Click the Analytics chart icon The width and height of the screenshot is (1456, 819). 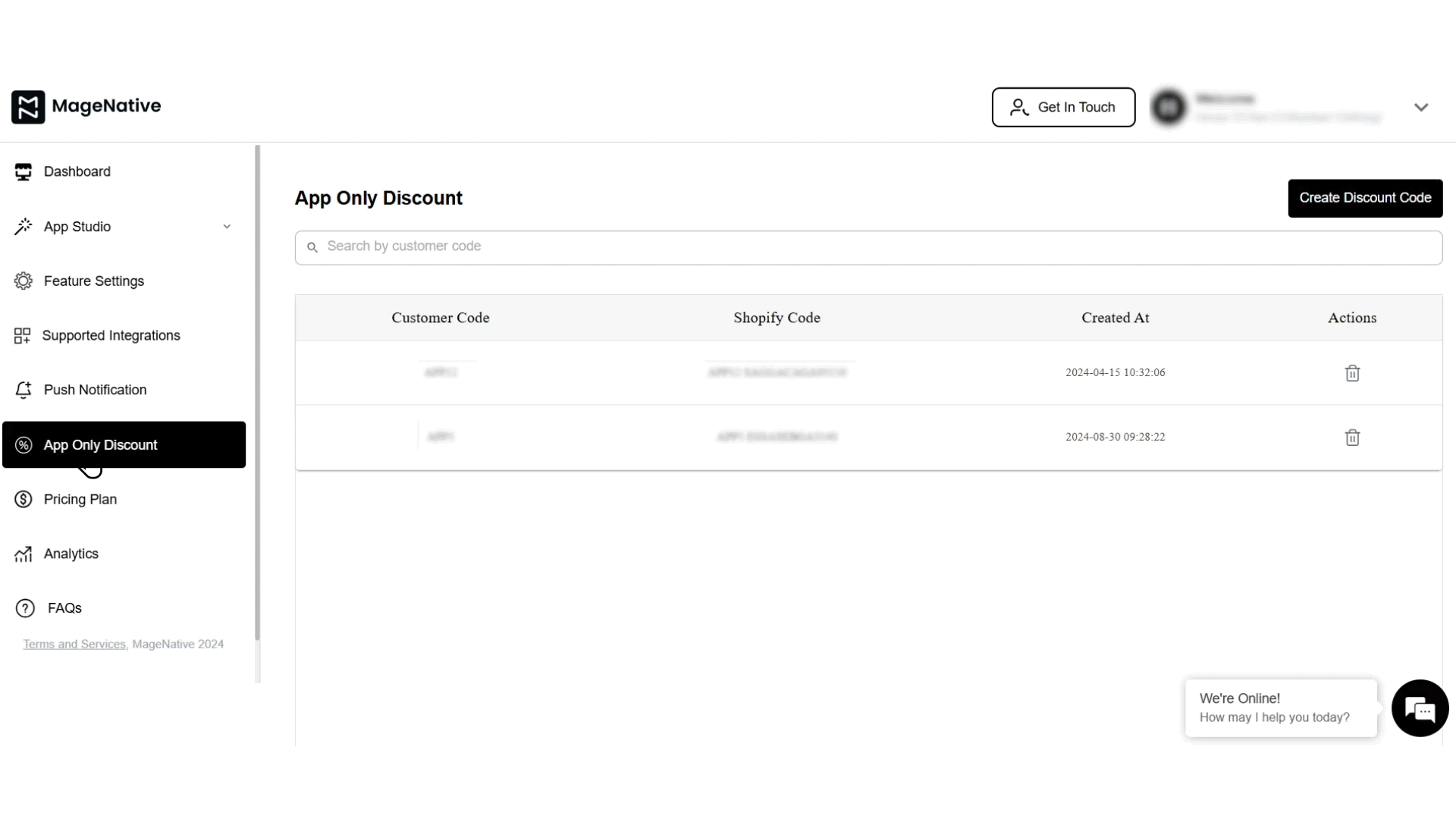pyautogui.click(x=24, y=554)
